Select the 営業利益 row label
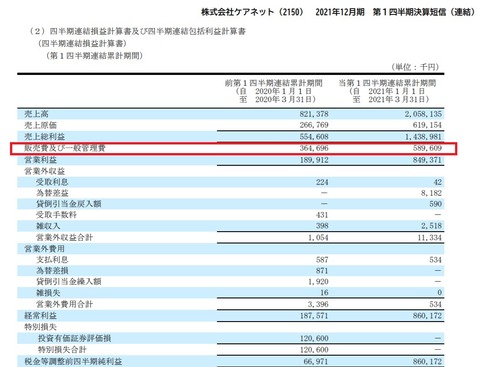 click(40, 160)
